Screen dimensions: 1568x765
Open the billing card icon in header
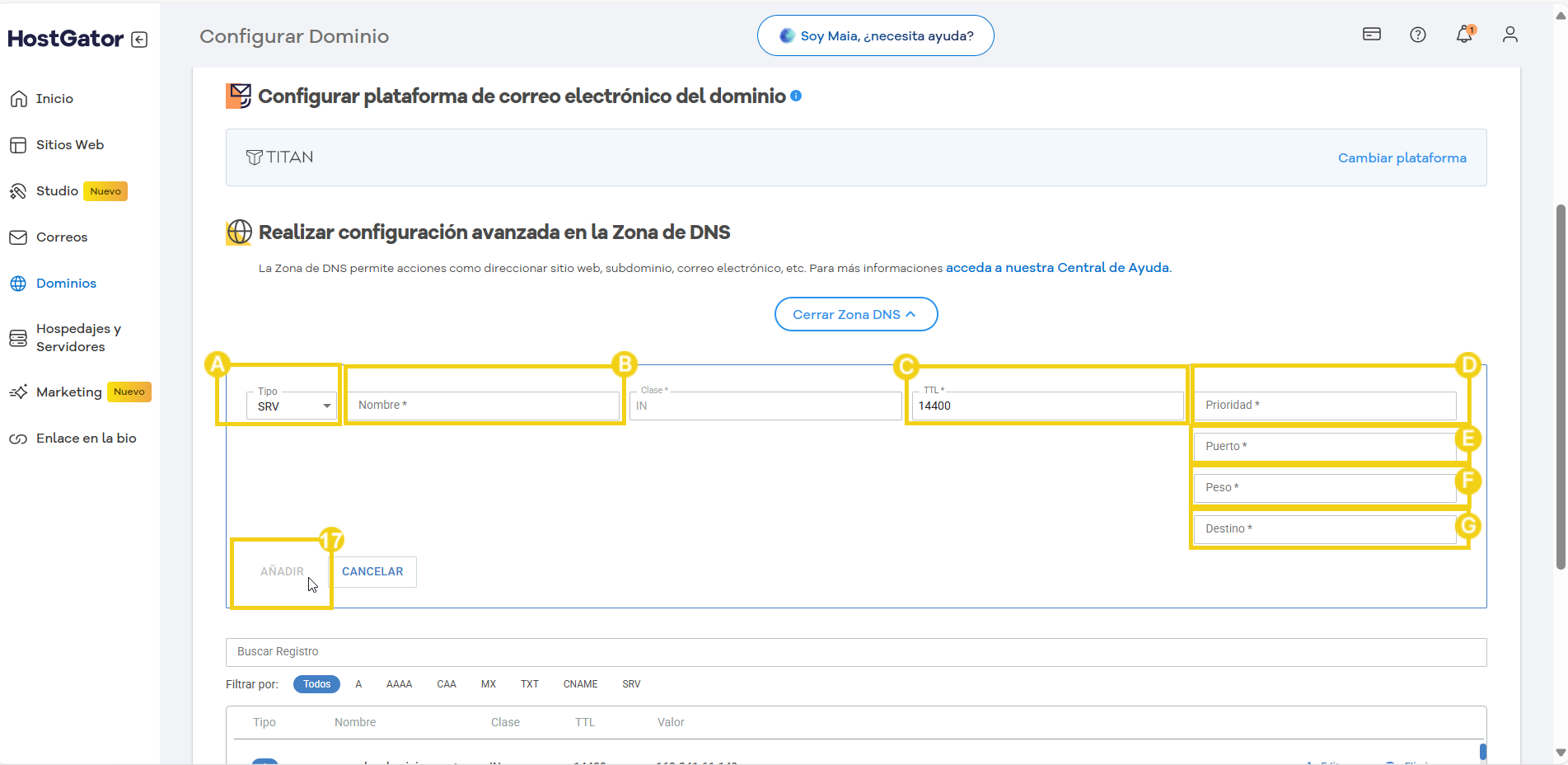tap(1371, 35)
